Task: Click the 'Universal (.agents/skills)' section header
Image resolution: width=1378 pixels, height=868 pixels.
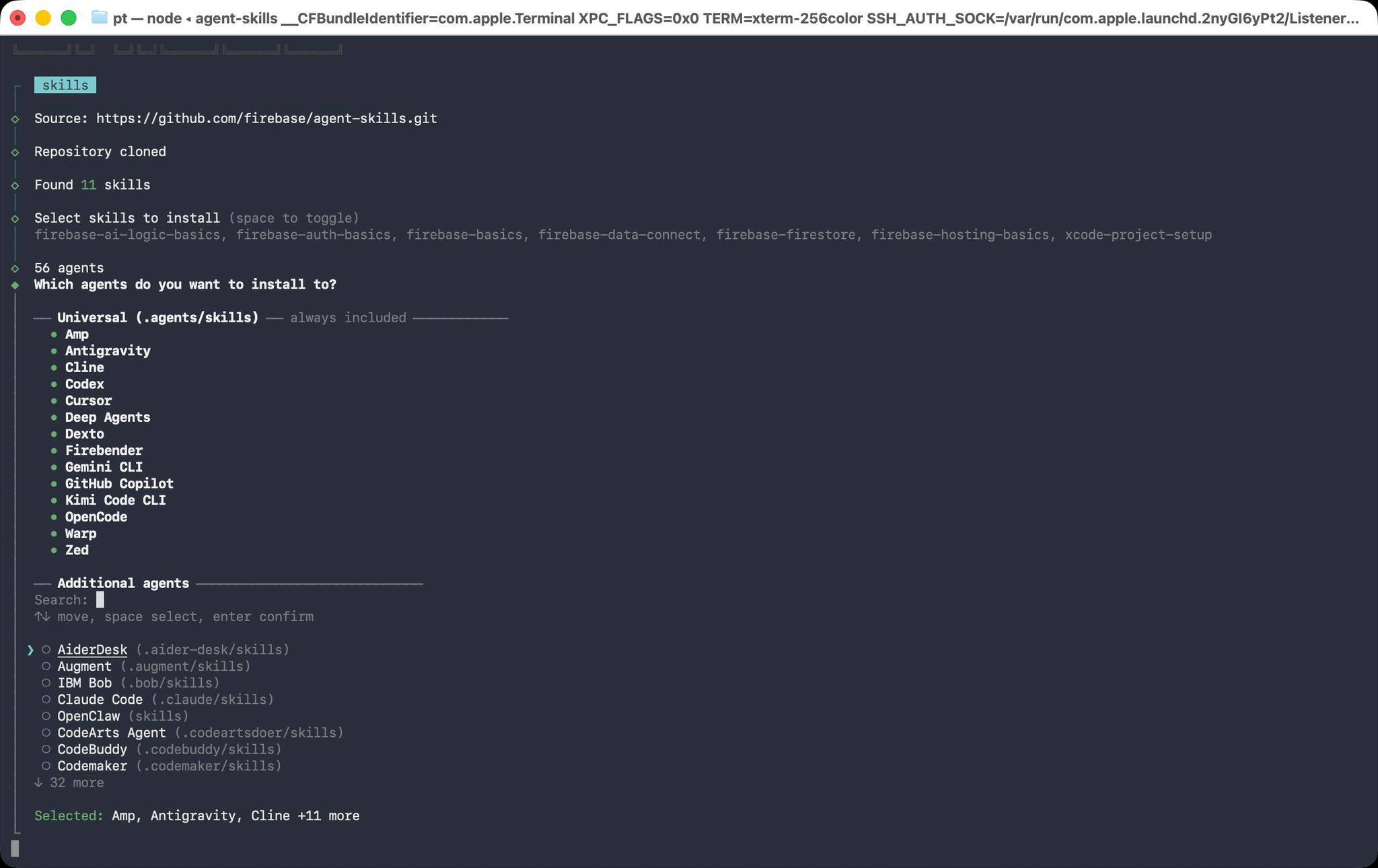Action: pos(158,318)
